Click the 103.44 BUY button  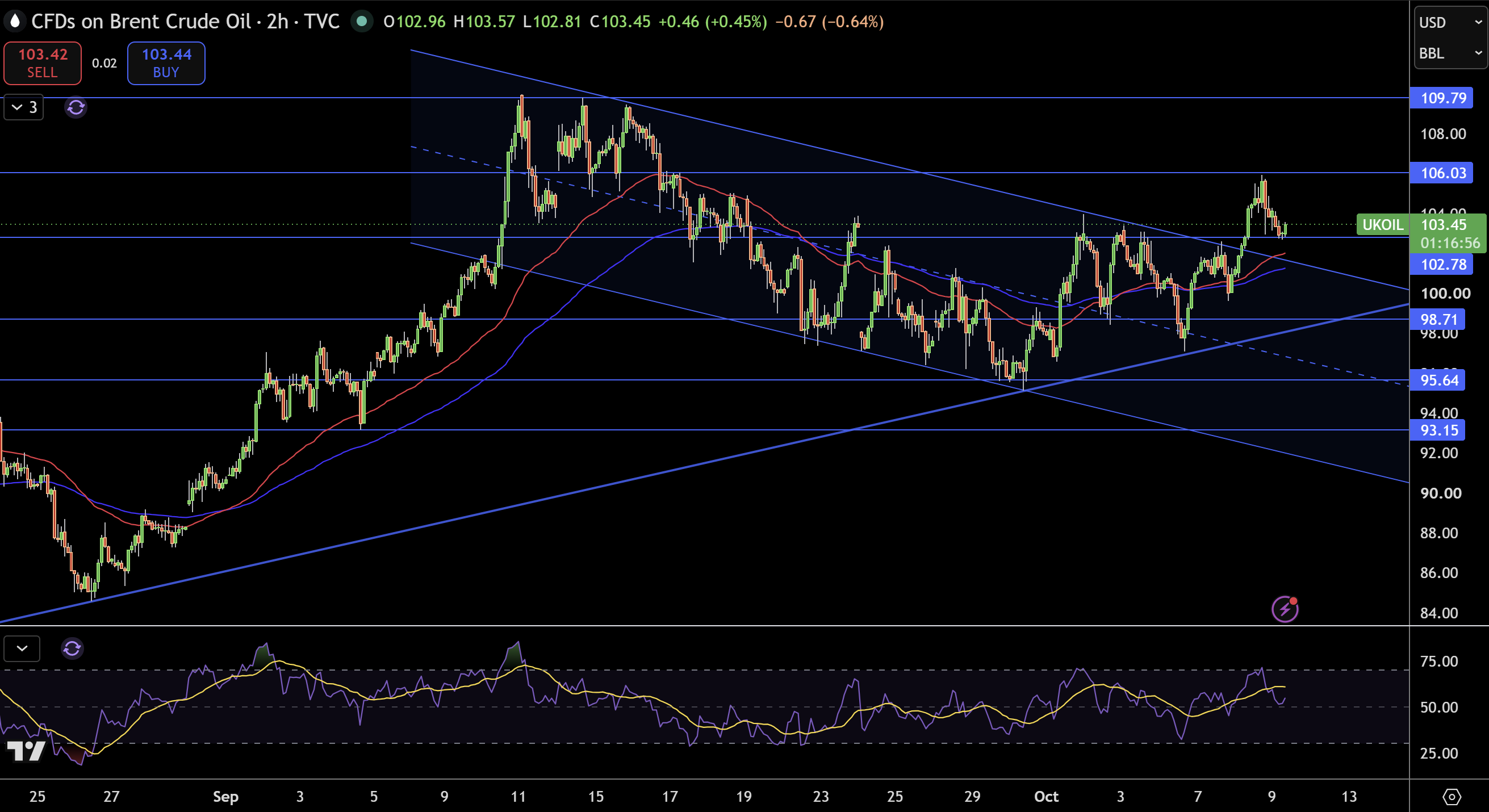[166, 63]
